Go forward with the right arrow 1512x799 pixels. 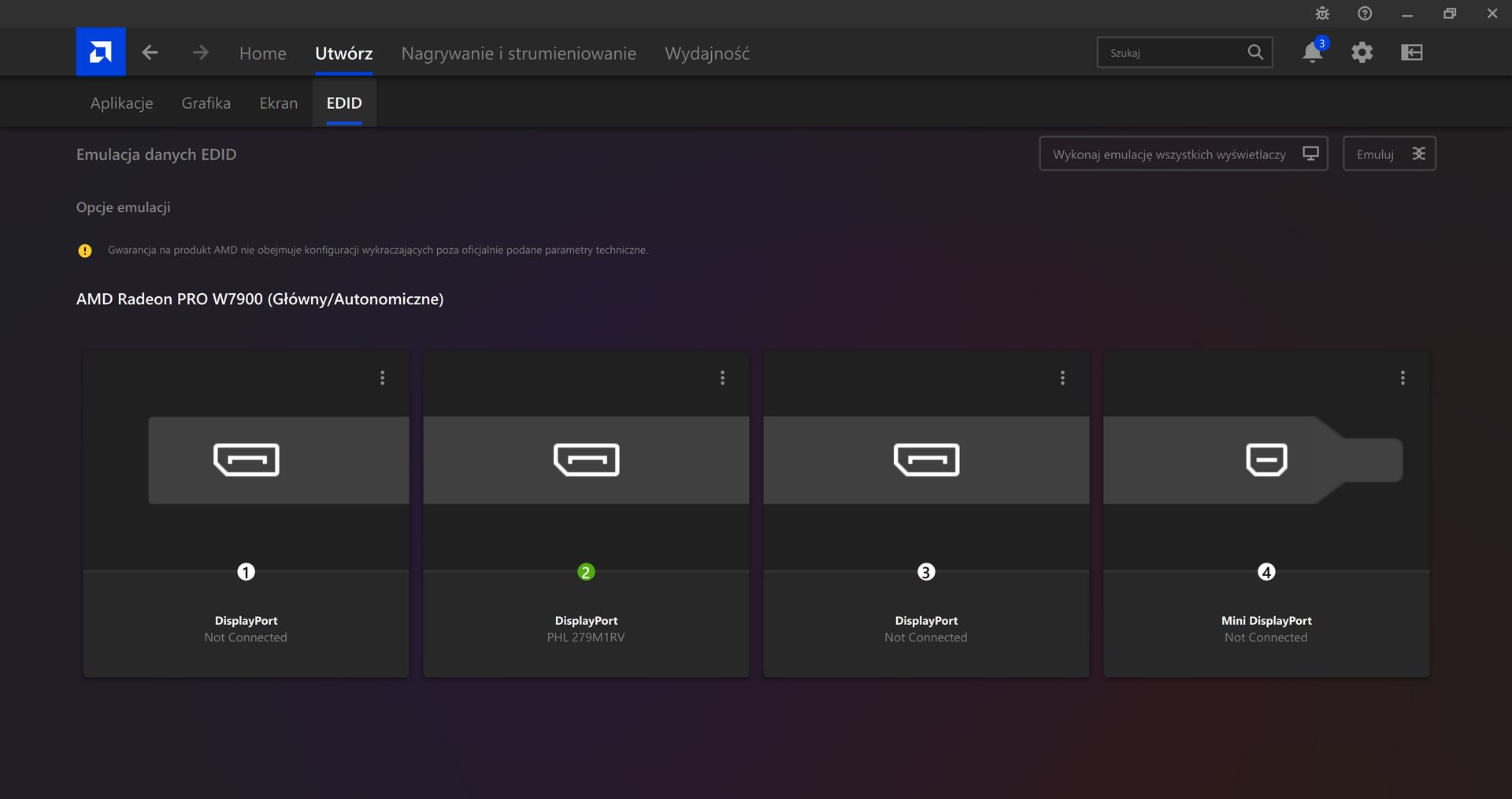point(200,53)
